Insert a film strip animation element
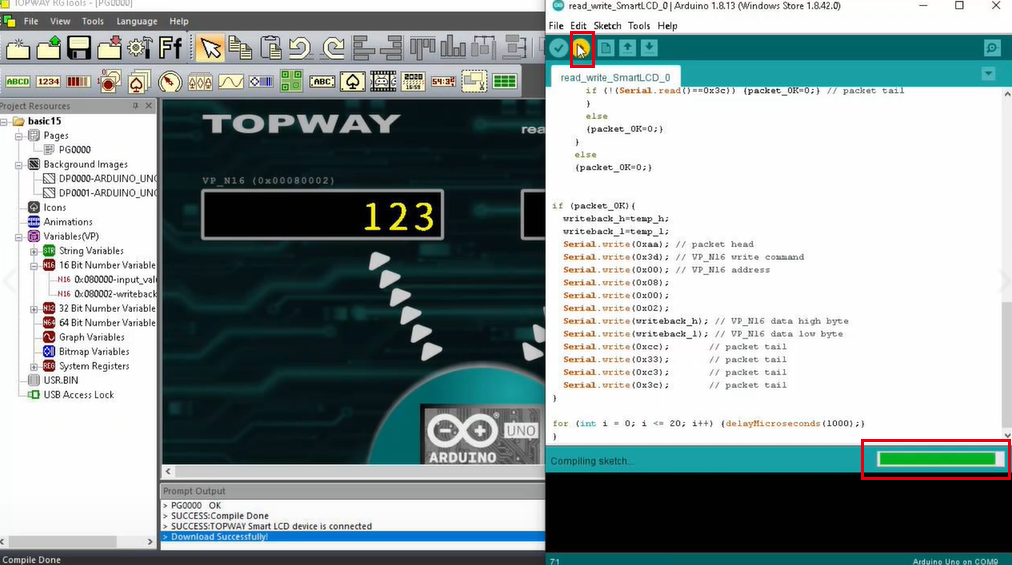The image size is (1012, 565). [383, 81]
